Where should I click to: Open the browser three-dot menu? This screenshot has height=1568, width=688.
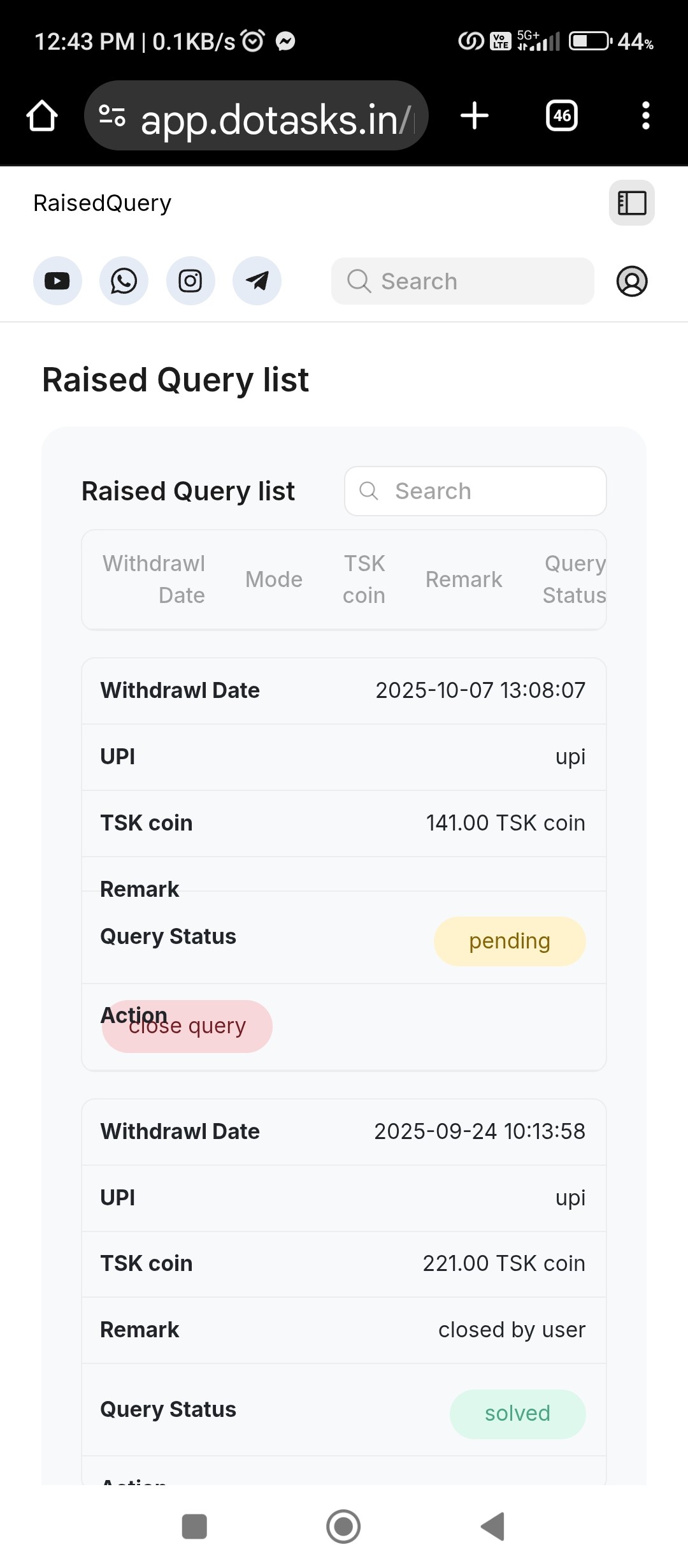[x=646, y=116]
